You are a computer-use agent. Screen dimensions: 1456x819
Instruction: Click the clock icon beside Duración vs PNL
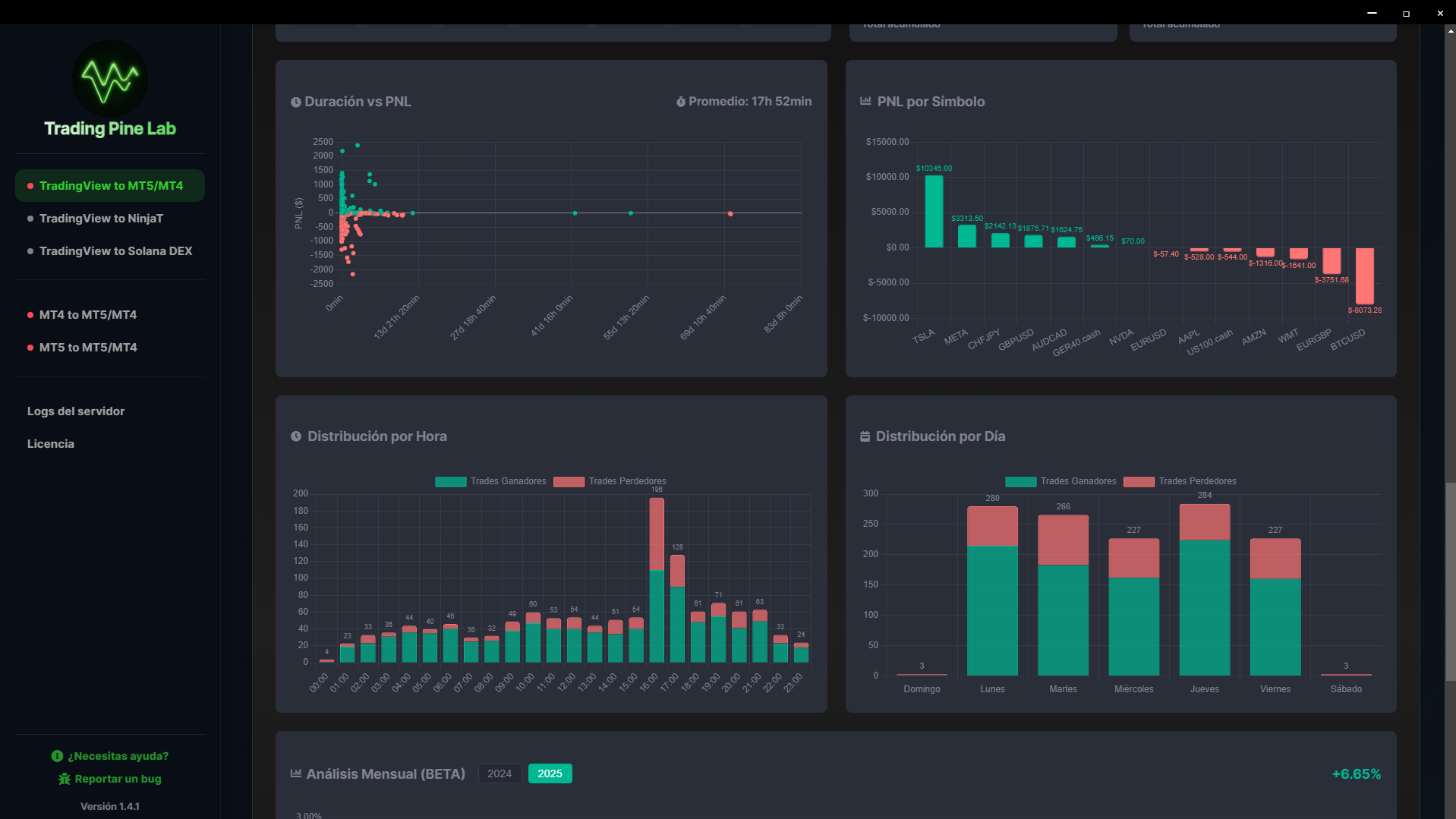(x=296, y=102)
